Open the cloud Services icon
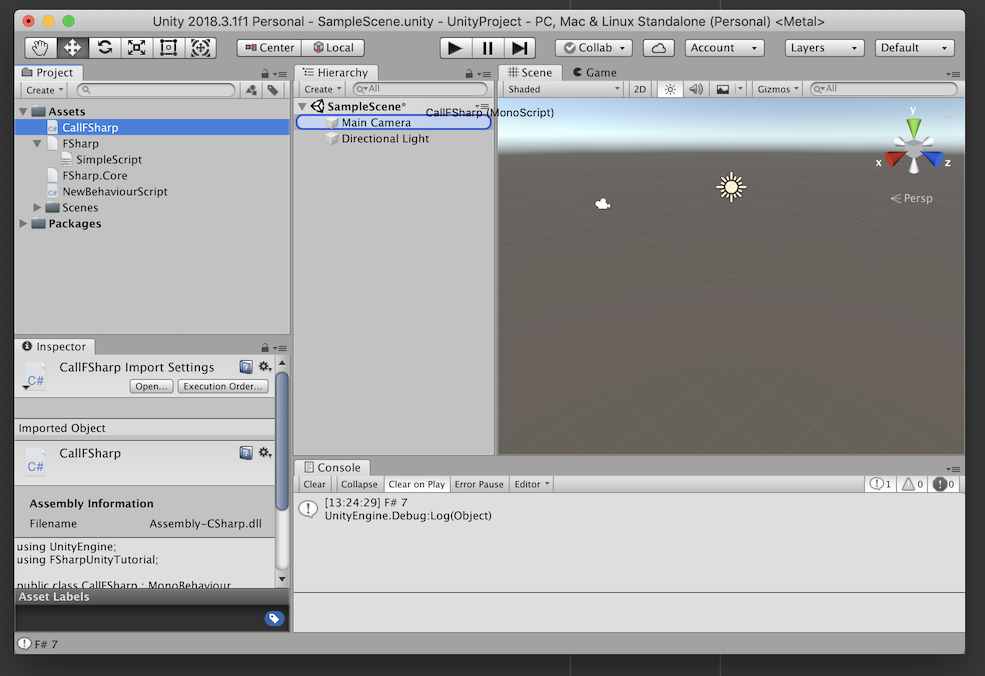Screen dimensions: 985x676 pyautogui.click(x=658, y=48)
